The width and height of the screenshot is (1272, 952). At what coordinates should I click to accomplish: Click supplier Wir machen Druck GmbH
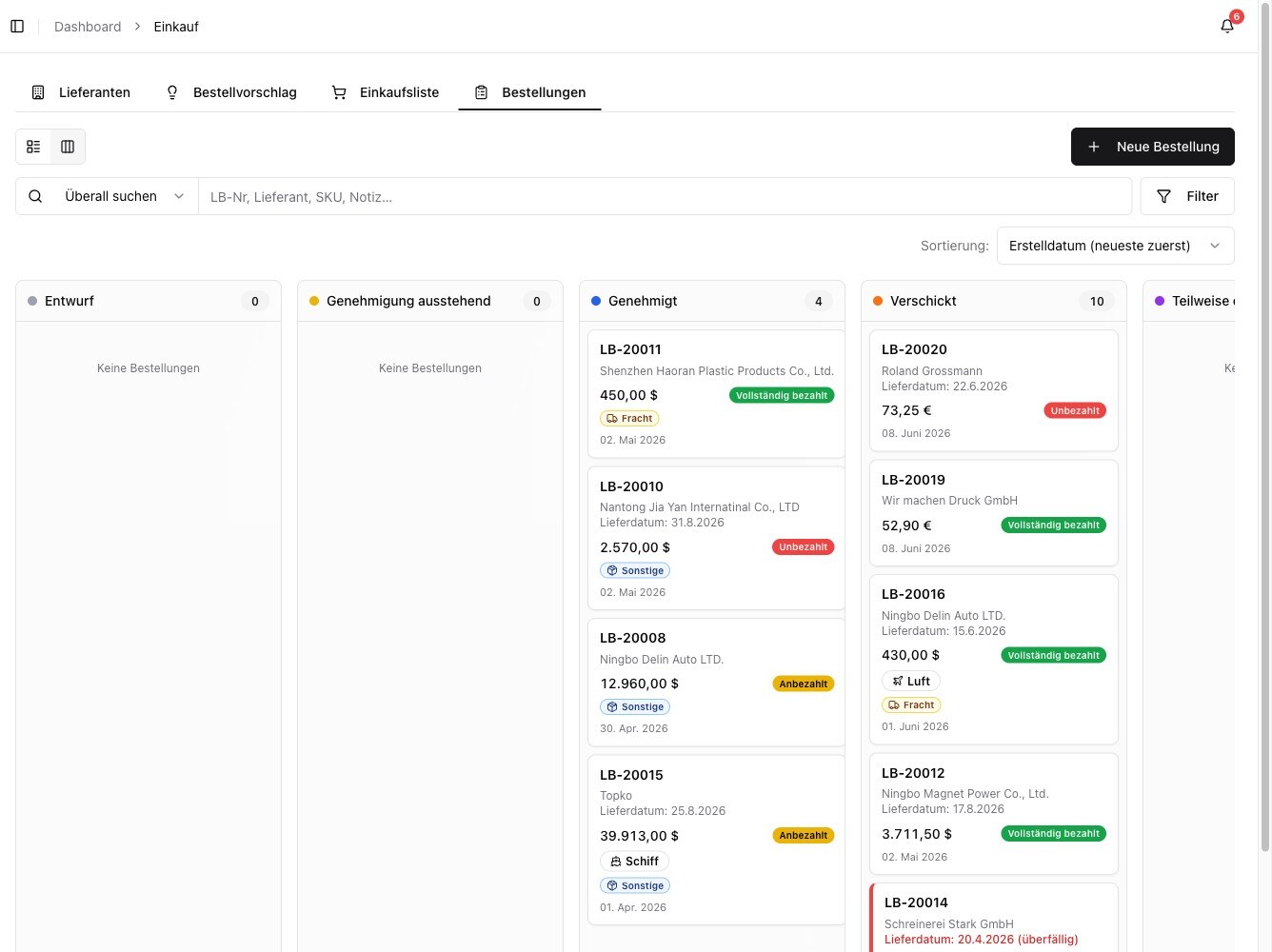point(949,501)
